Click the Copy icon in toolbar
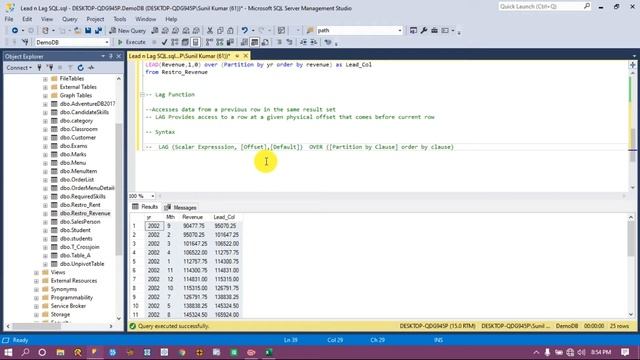The height and width of the screenshot is (360, 640). coord(220,31)
